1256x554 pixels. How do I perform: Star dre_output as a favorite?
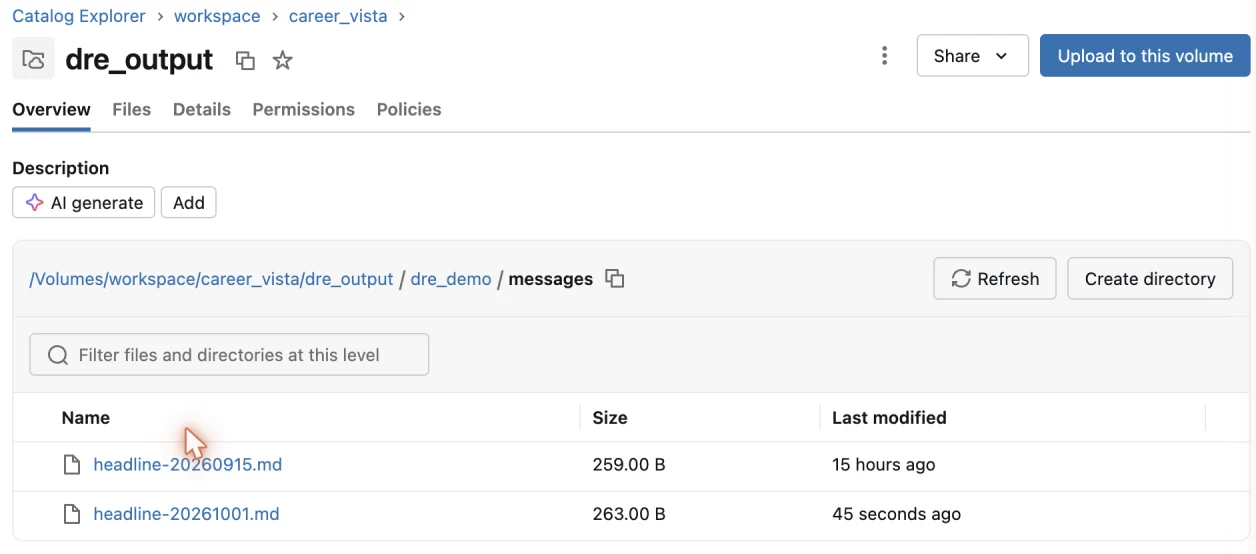283,60
